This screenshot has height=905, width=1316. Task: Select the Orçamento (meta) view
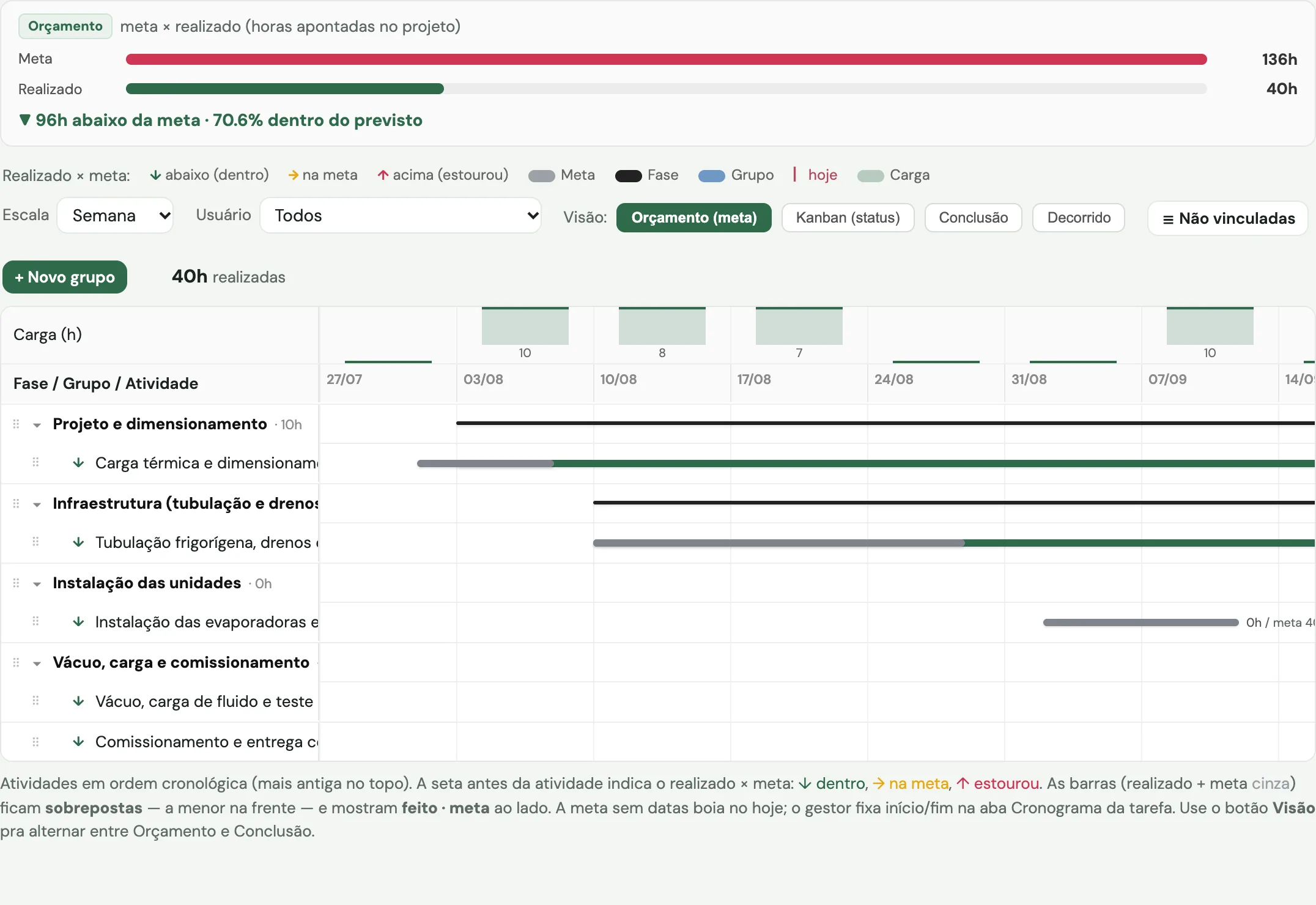click(694, 218)
